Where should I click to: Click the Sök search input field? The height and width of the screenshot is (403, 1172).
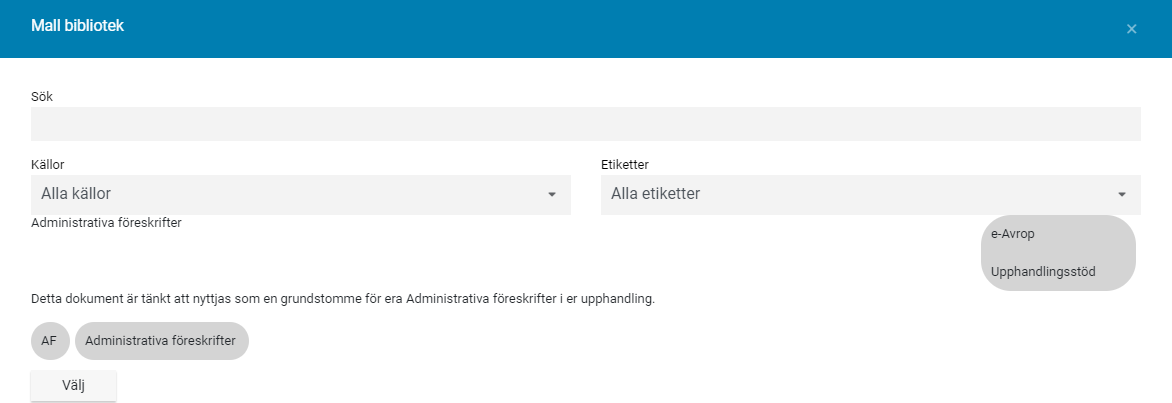(x=585, y=124)
